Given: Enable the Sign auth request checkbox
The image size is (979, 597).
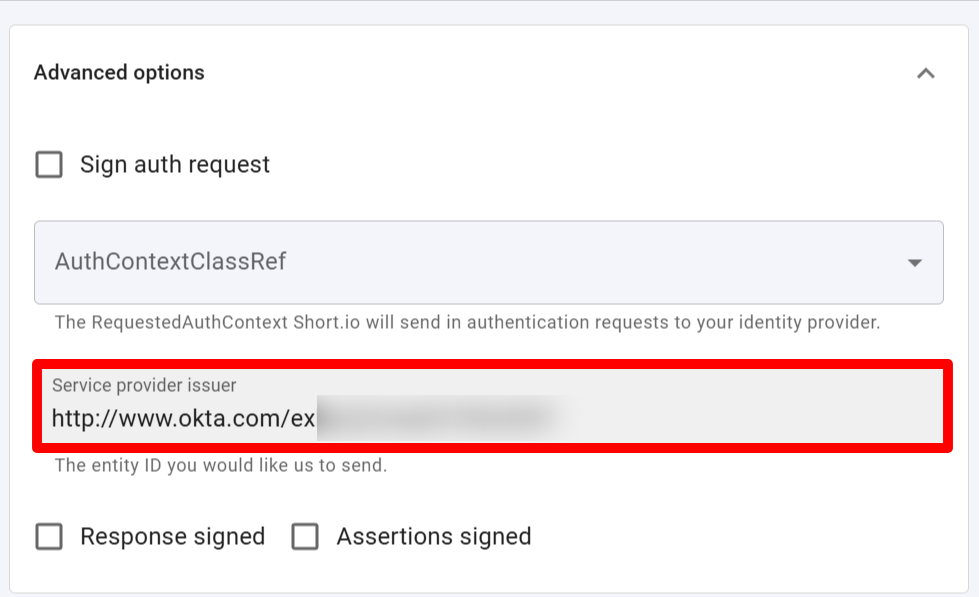Looking at the screenshot, I should coord(49,164).
